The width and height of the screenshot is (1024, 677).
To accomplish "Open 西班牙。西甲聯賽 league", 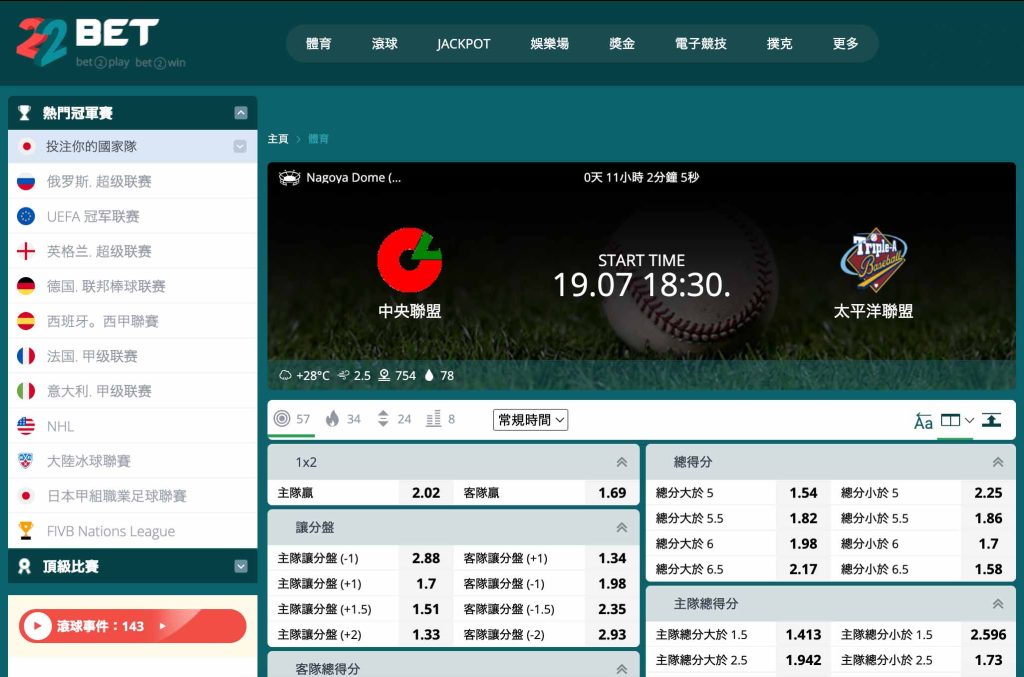I will (x=103, y=321).
